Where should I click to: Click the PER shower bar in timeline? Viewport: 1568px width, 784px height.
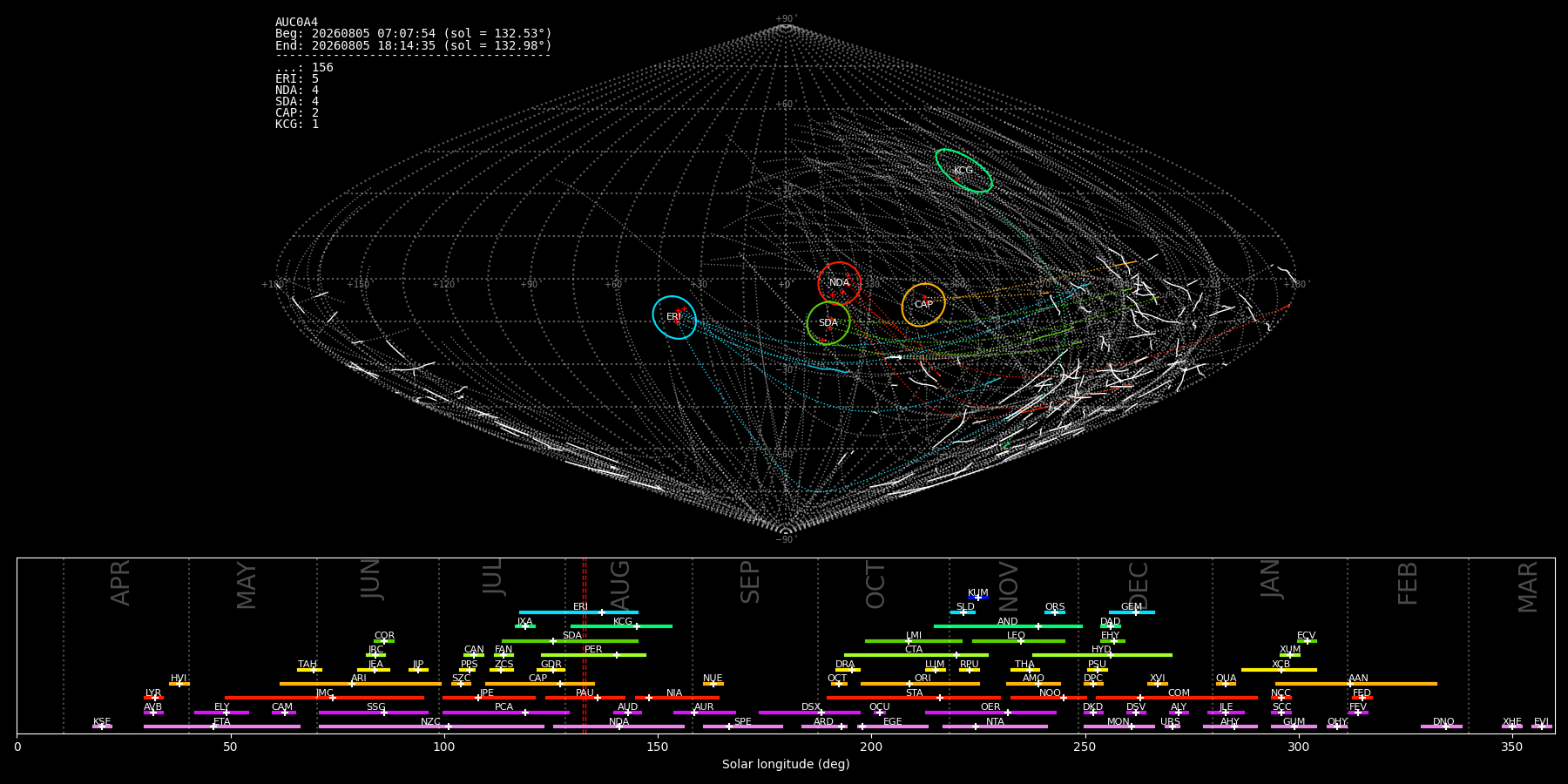(593, 655)
